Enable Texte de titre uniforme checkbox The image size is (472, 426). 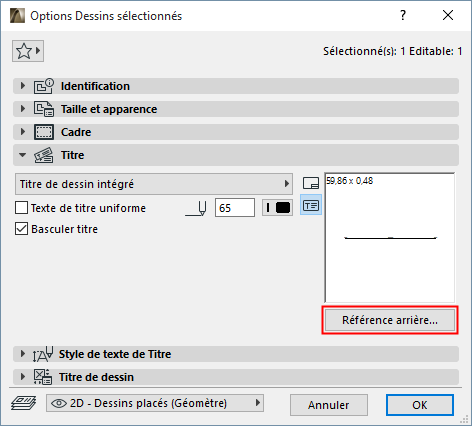click(x=21, y=208)
